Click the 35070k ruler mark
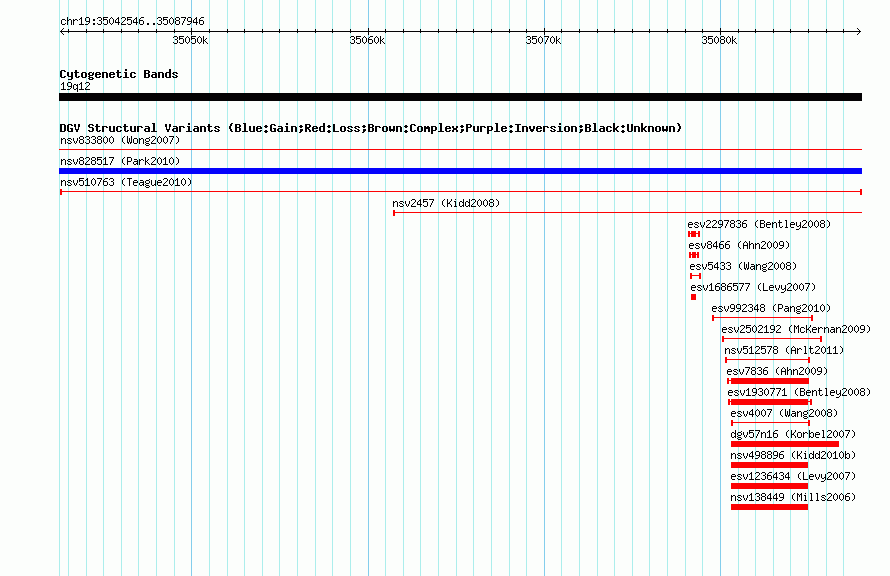 pos(543,40)
